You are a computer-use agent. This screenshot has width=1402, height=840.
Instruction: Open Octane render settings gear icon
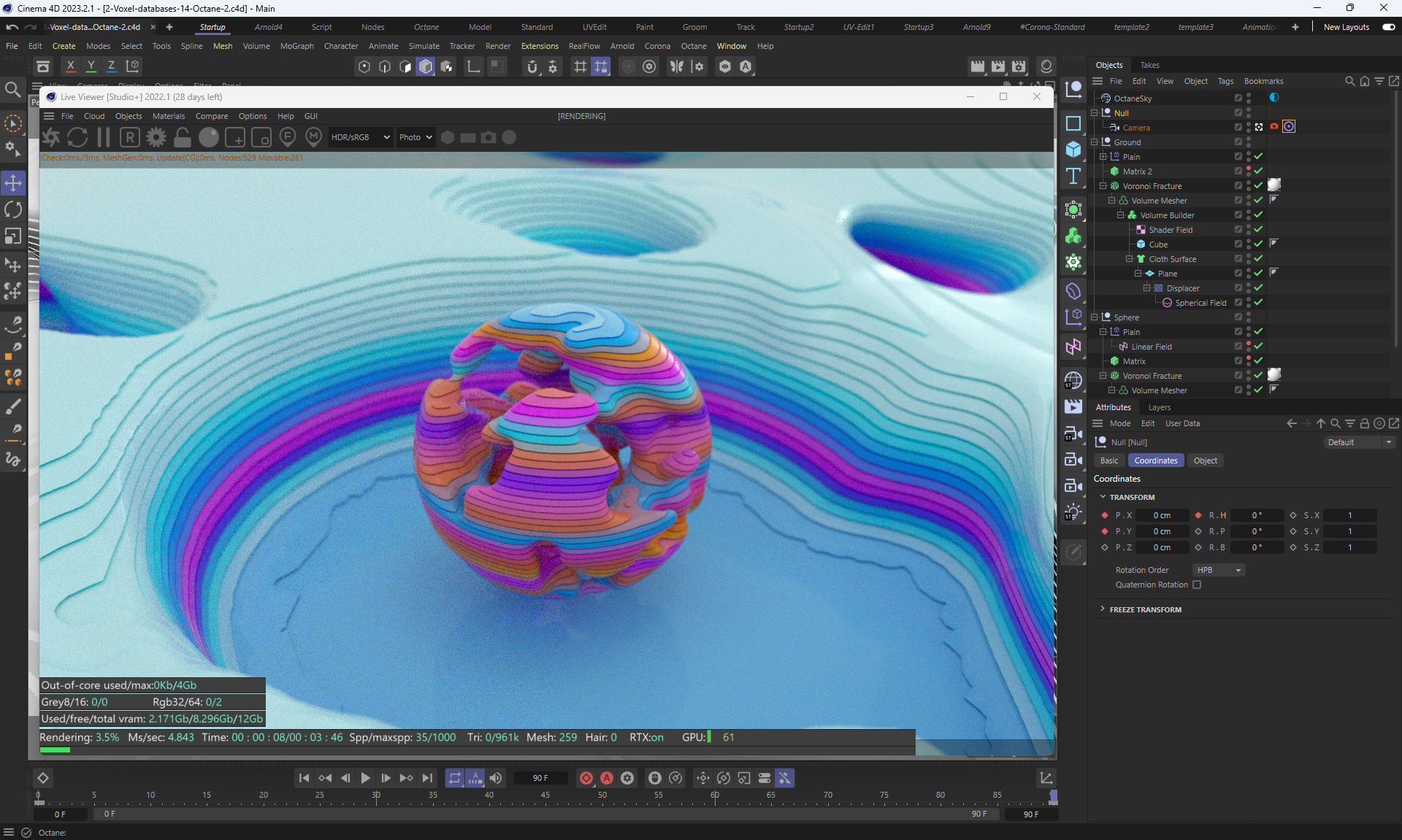click(156, 137)
